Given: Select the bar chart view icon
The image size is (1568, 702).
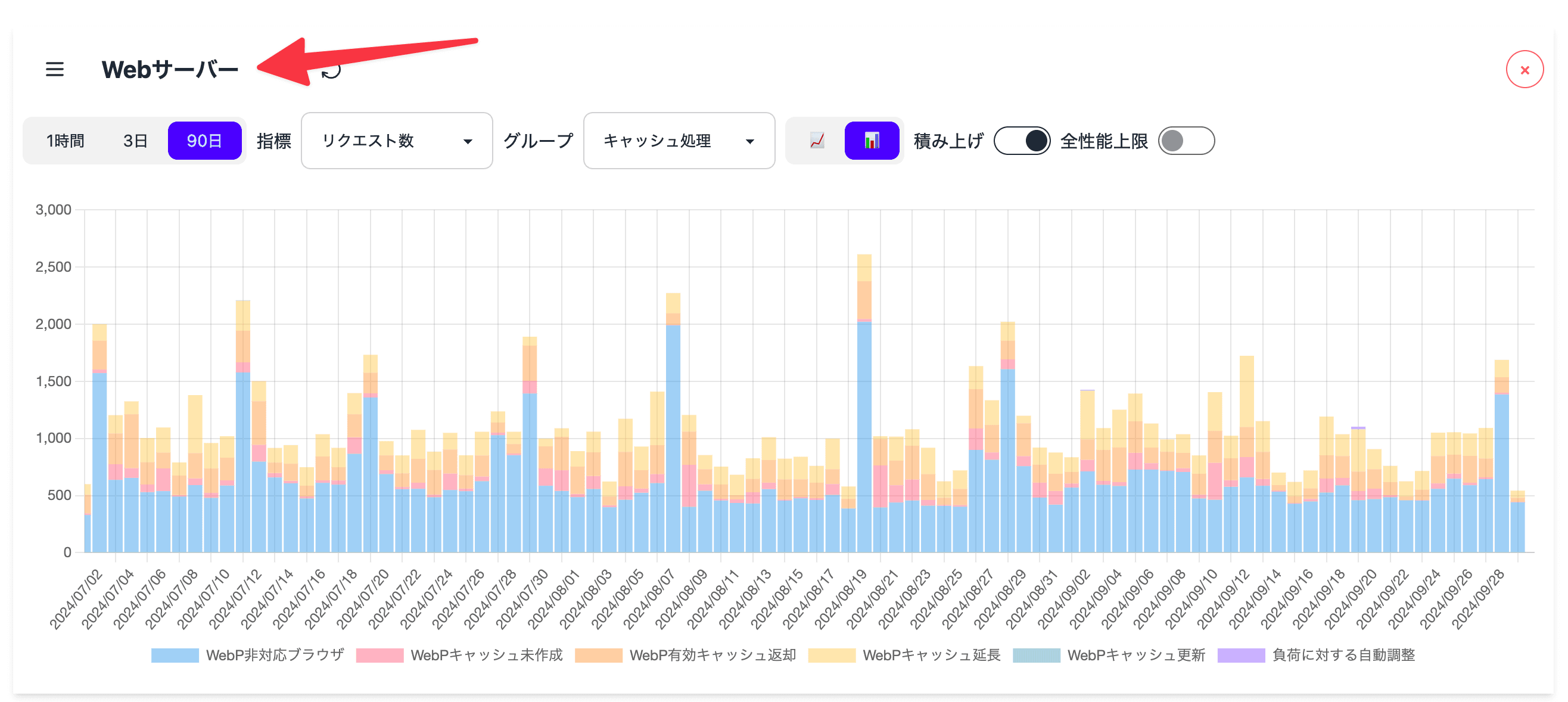Looking at the screenshot, I should click(x=872, y=141).
